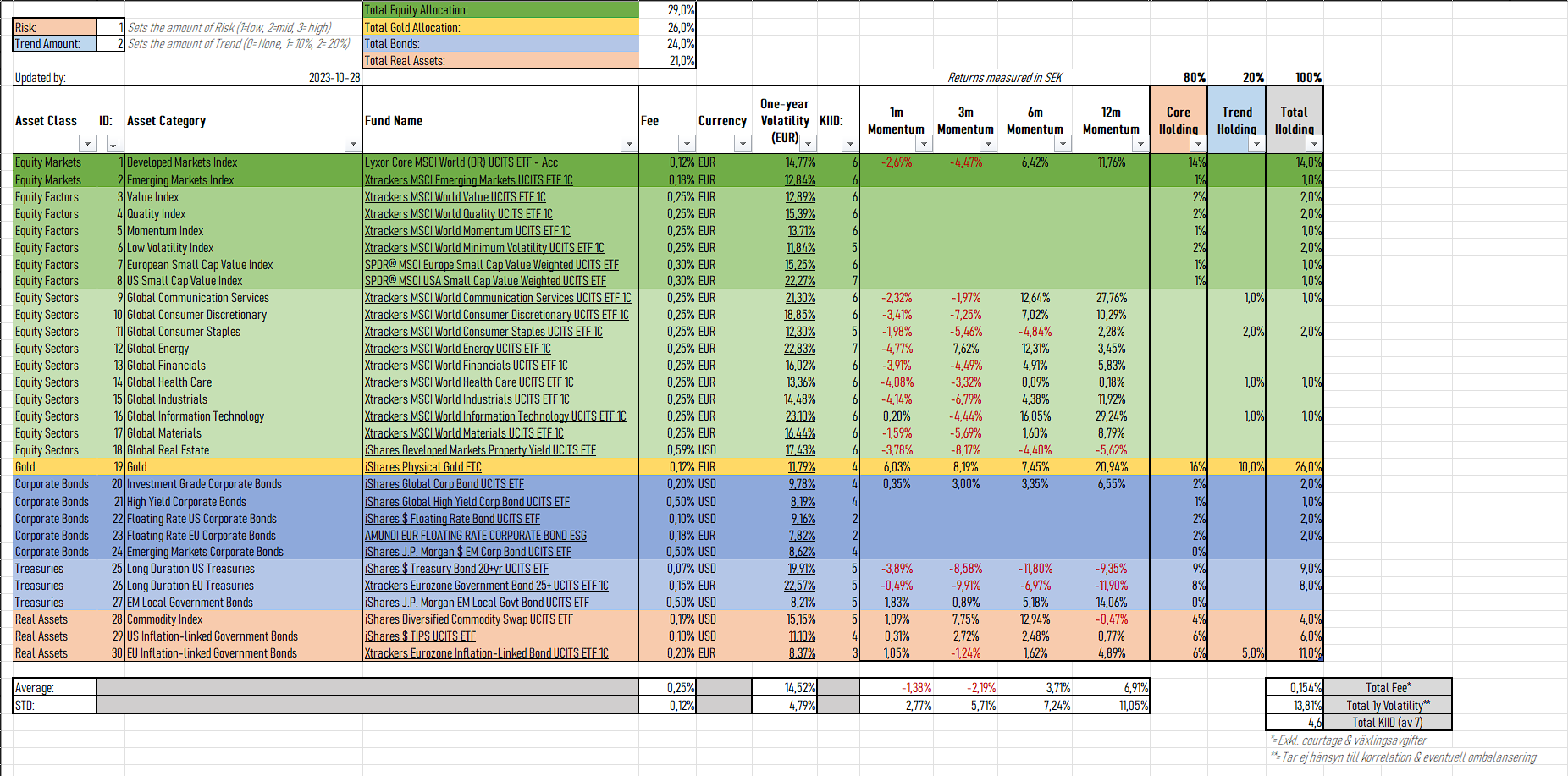Click the iShares Physical Gold ETC link
The image size is (1568, 776).
[422, 467]
